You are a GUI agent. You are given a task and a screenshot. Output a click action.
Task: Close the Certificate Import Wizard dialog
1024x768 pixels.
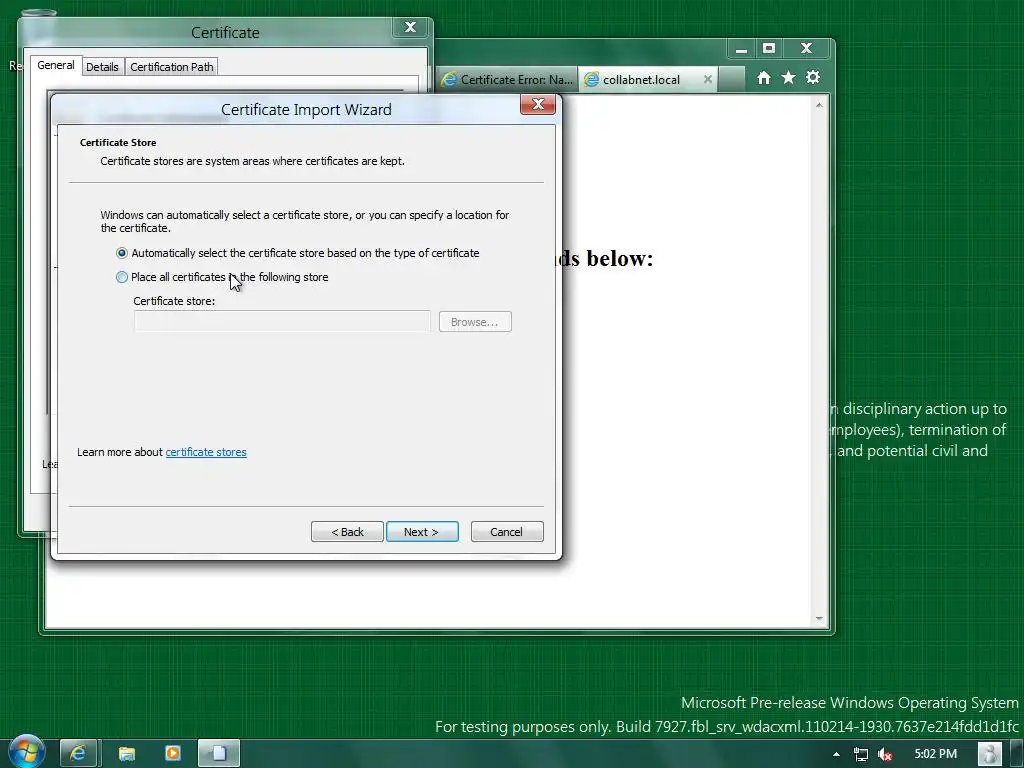(x=537, y=104)
